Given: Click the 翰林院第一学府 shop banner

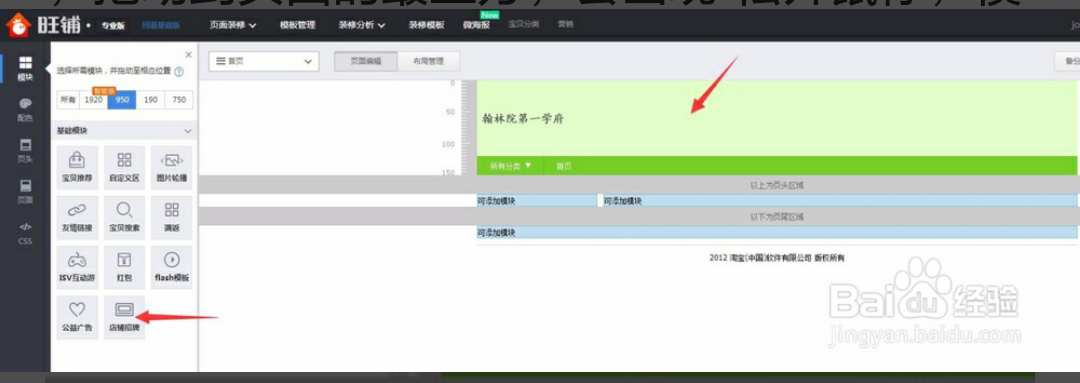Looking at the screenshot, I should [x=776, y=118].
